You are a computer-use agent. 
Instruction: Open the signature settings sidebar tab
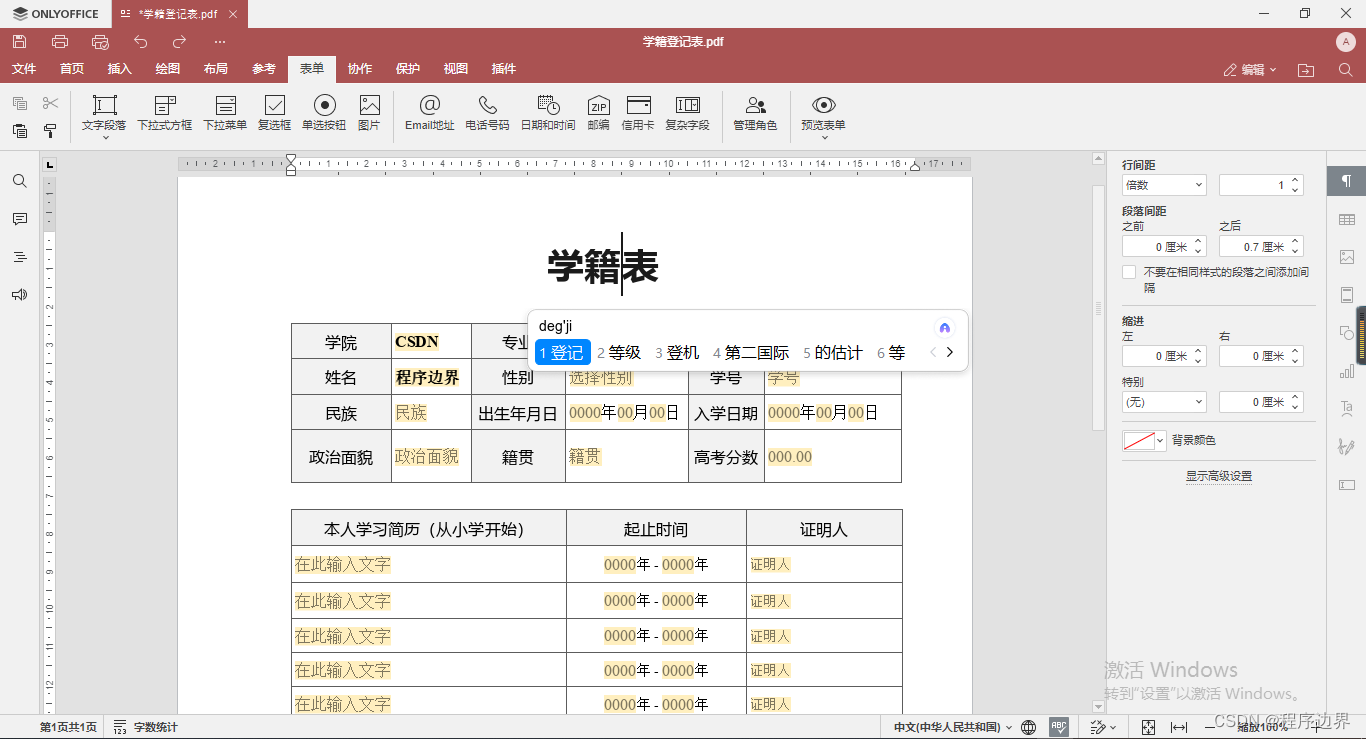click(x=1347, y=447)
